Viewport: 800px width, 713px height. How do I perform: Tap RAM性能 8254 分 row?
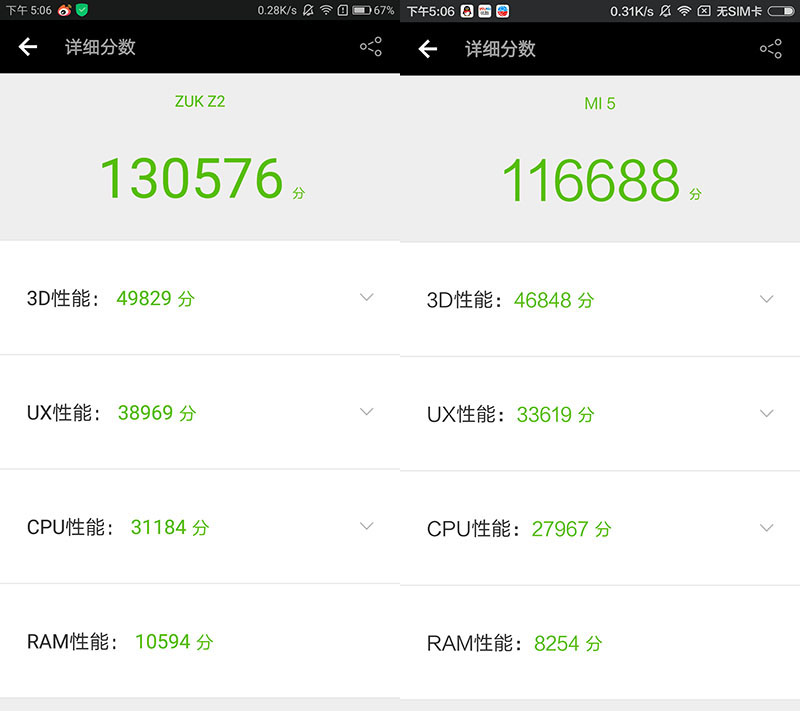(600, 644)
